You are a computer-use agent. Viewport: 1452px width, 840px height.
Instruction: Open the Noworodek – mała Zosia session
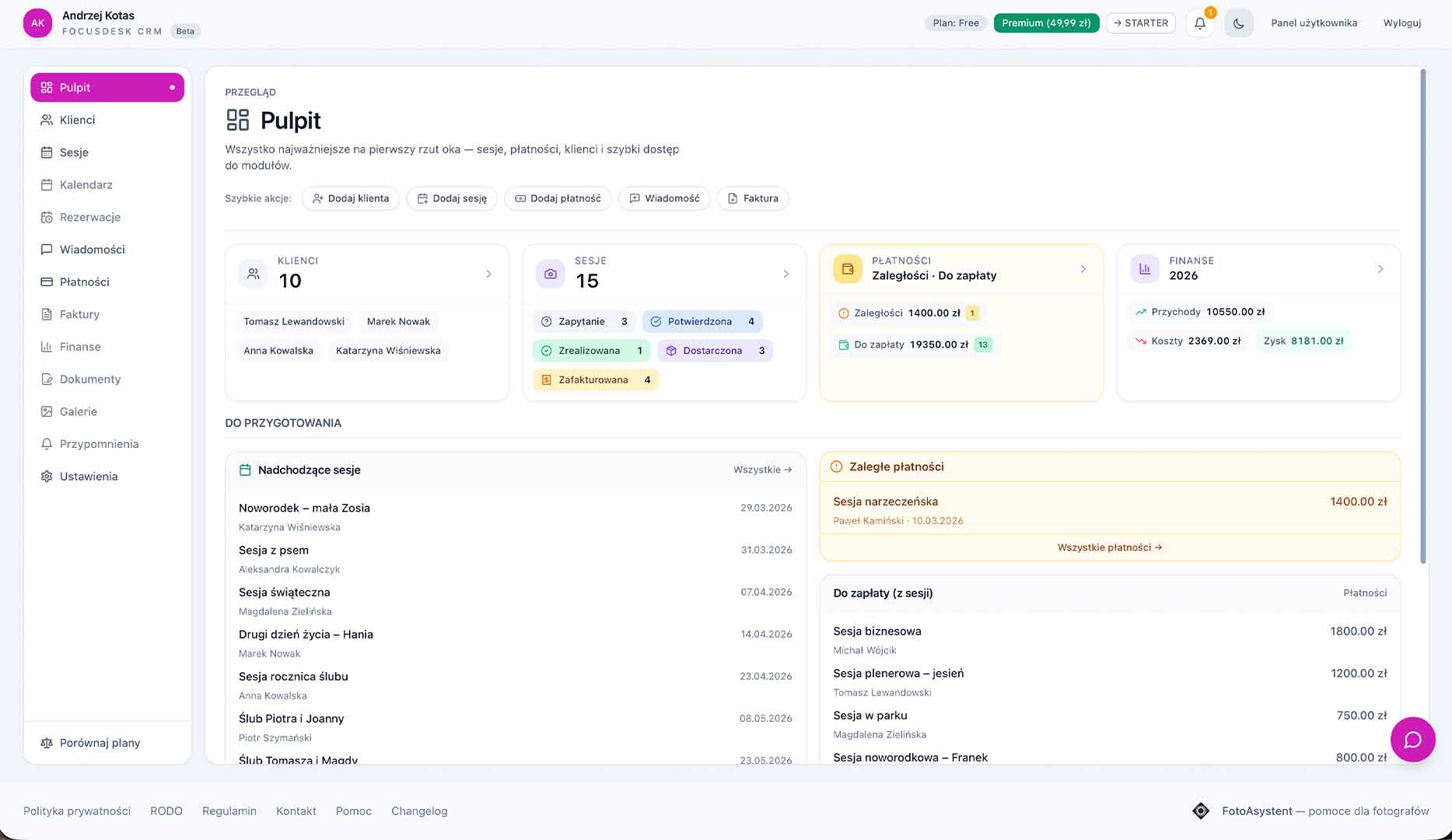304,508
